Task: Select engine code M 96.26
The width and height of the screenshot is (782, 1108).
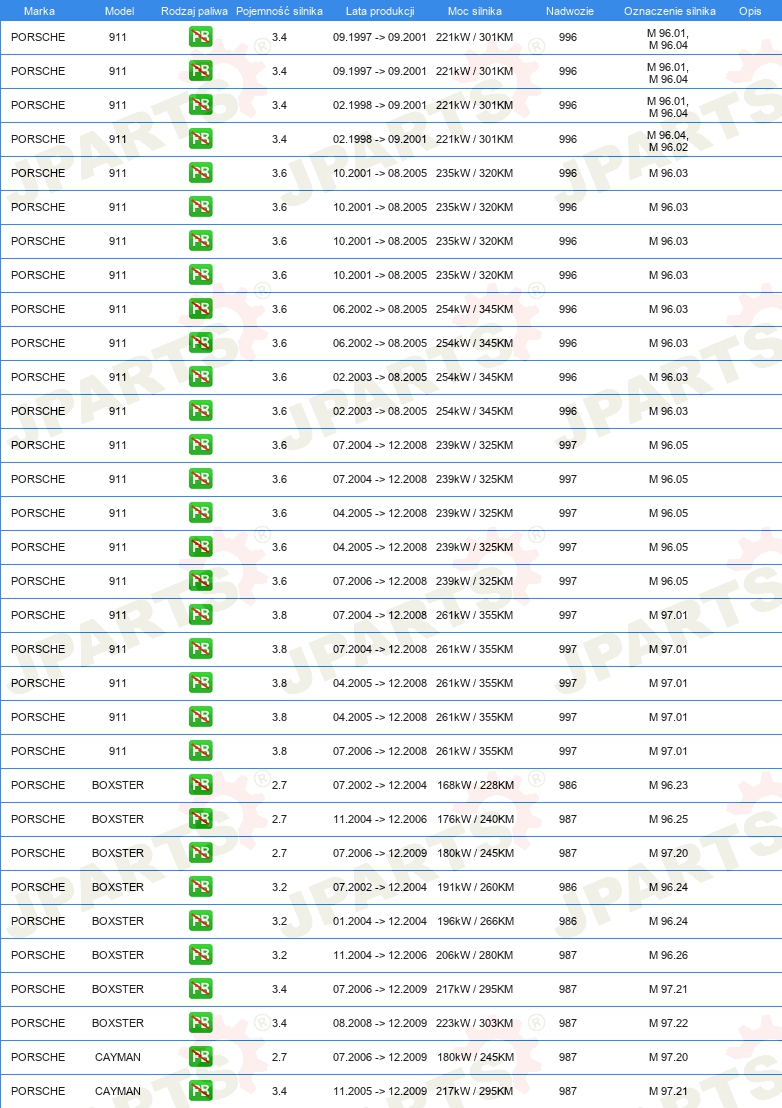Action: click(668, 955)
